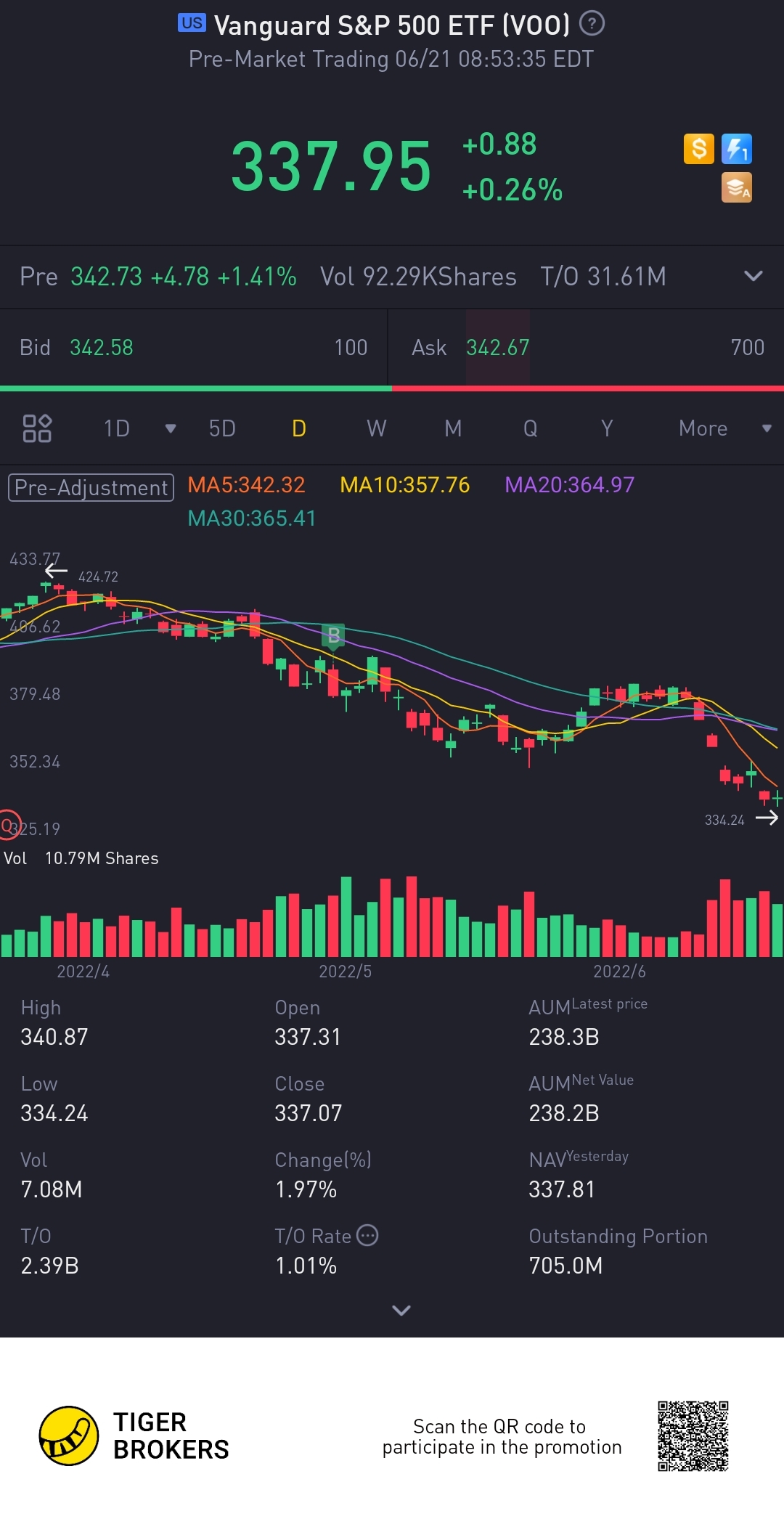Screen dimensions: 784x1535
Task: Tap the MA30:365.41 indicator label
Action: coord(252,518)
